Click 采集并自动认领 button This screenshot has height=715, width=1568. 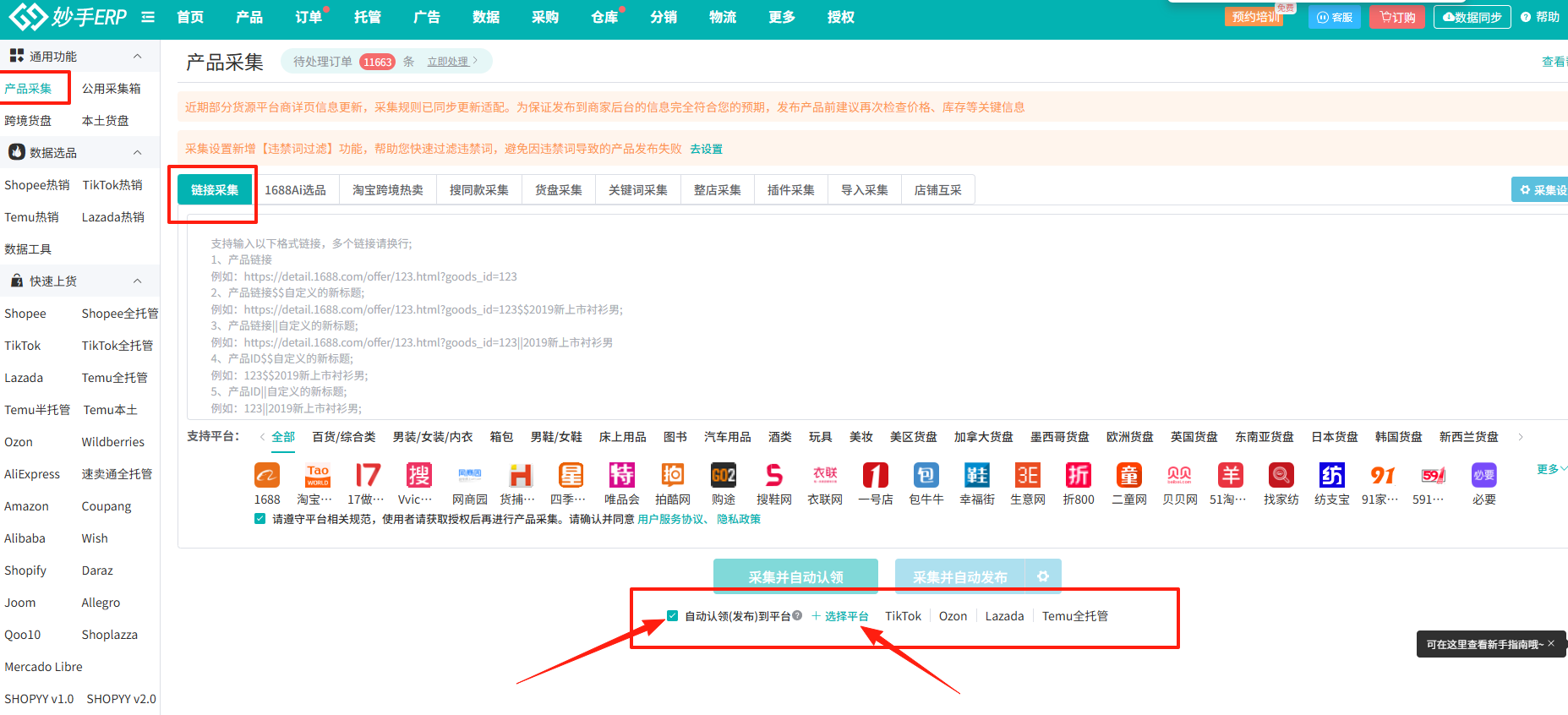[x=795, y=576]
